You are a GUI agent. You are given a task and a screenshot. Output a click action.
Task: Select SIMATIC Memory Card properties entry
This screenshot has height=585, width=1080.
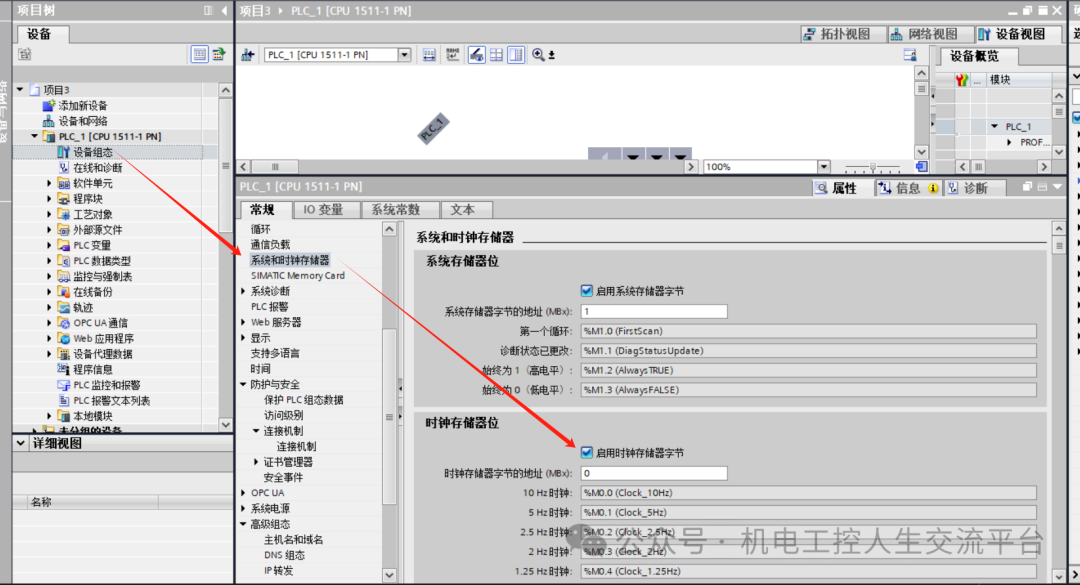(x=298, y=276)
